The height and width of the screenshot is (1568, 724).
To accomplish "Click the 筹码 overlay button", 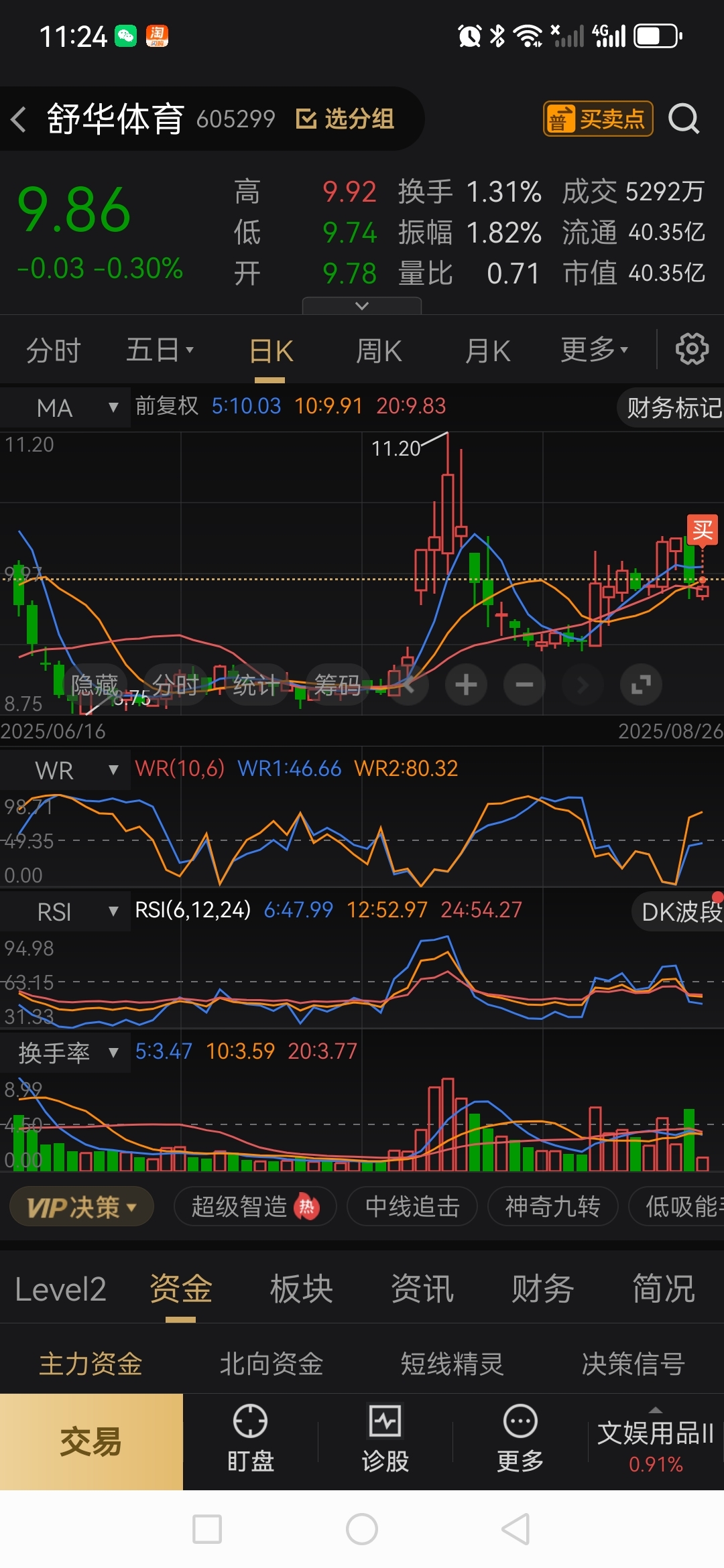I will point(338,685).
